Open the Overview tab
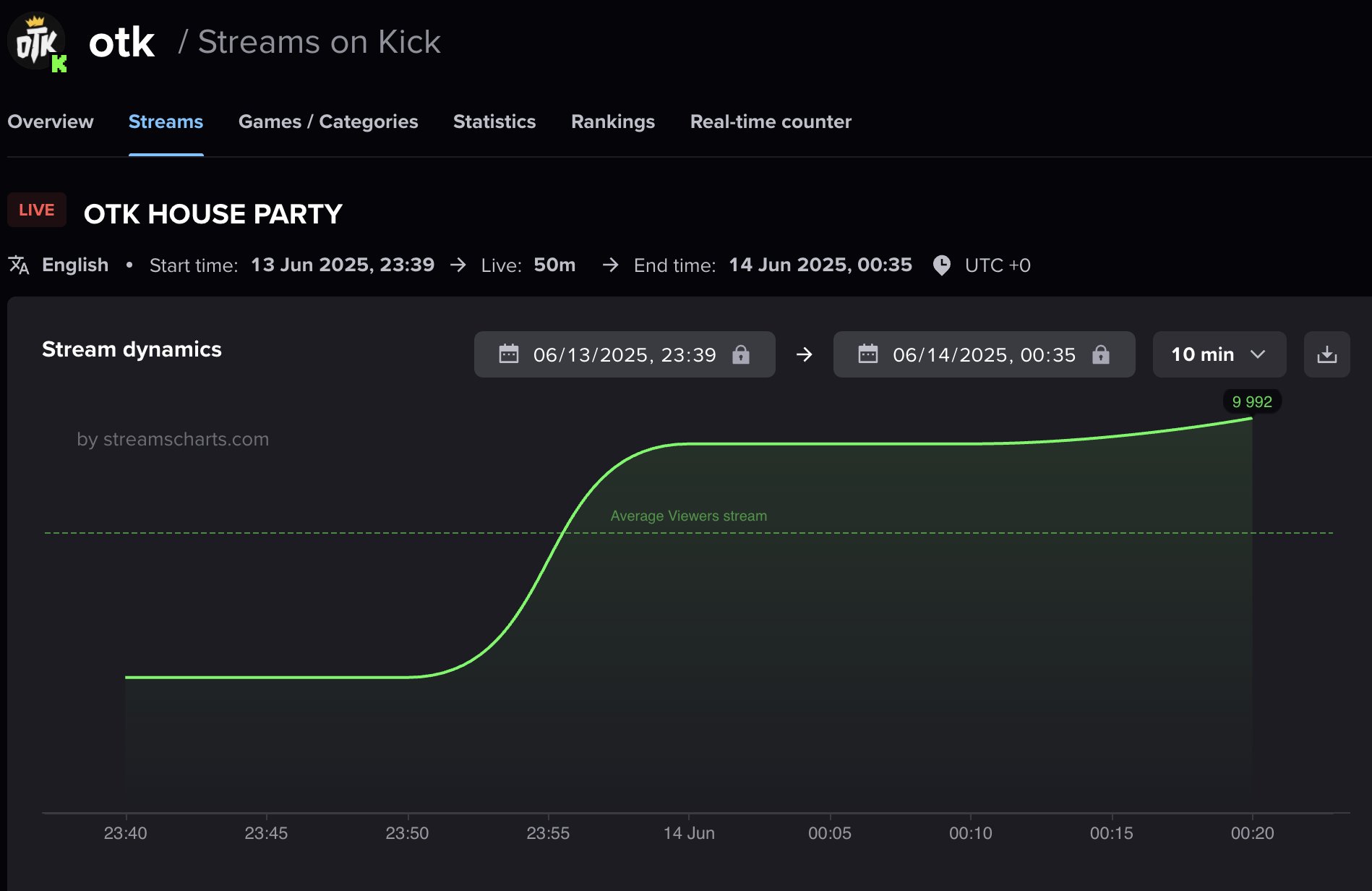 [51, 121]
